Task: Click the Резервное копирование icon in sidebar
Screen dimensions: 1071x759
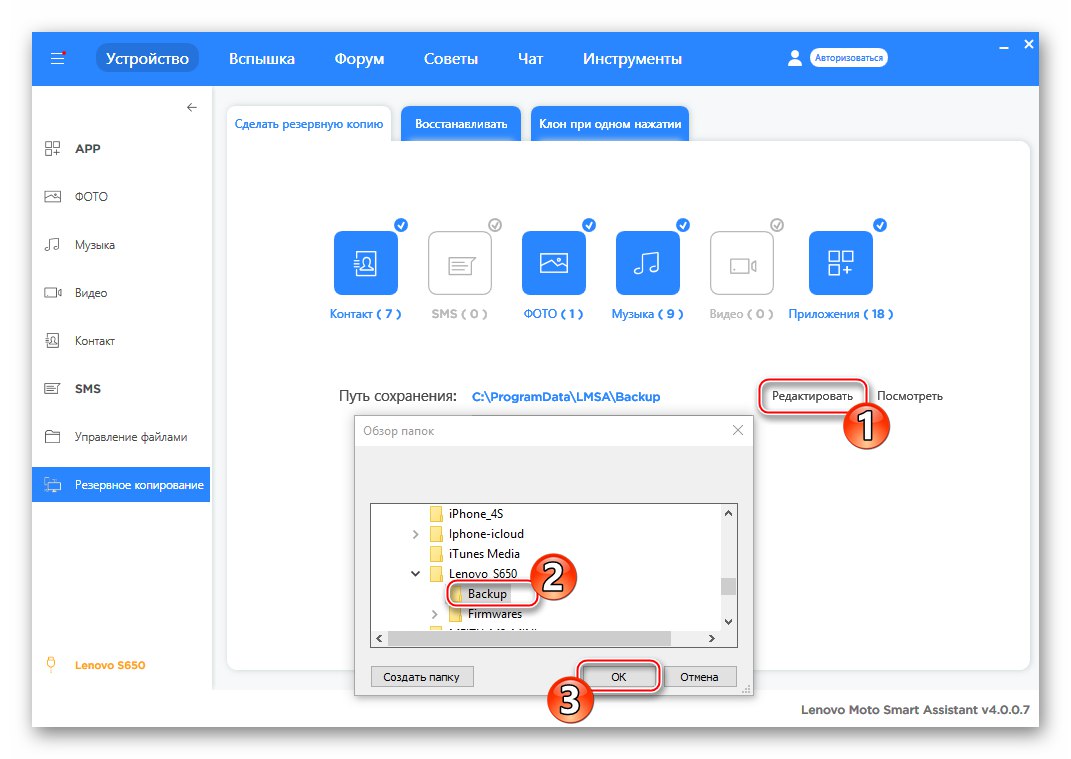Action: [x=53, y=484]
